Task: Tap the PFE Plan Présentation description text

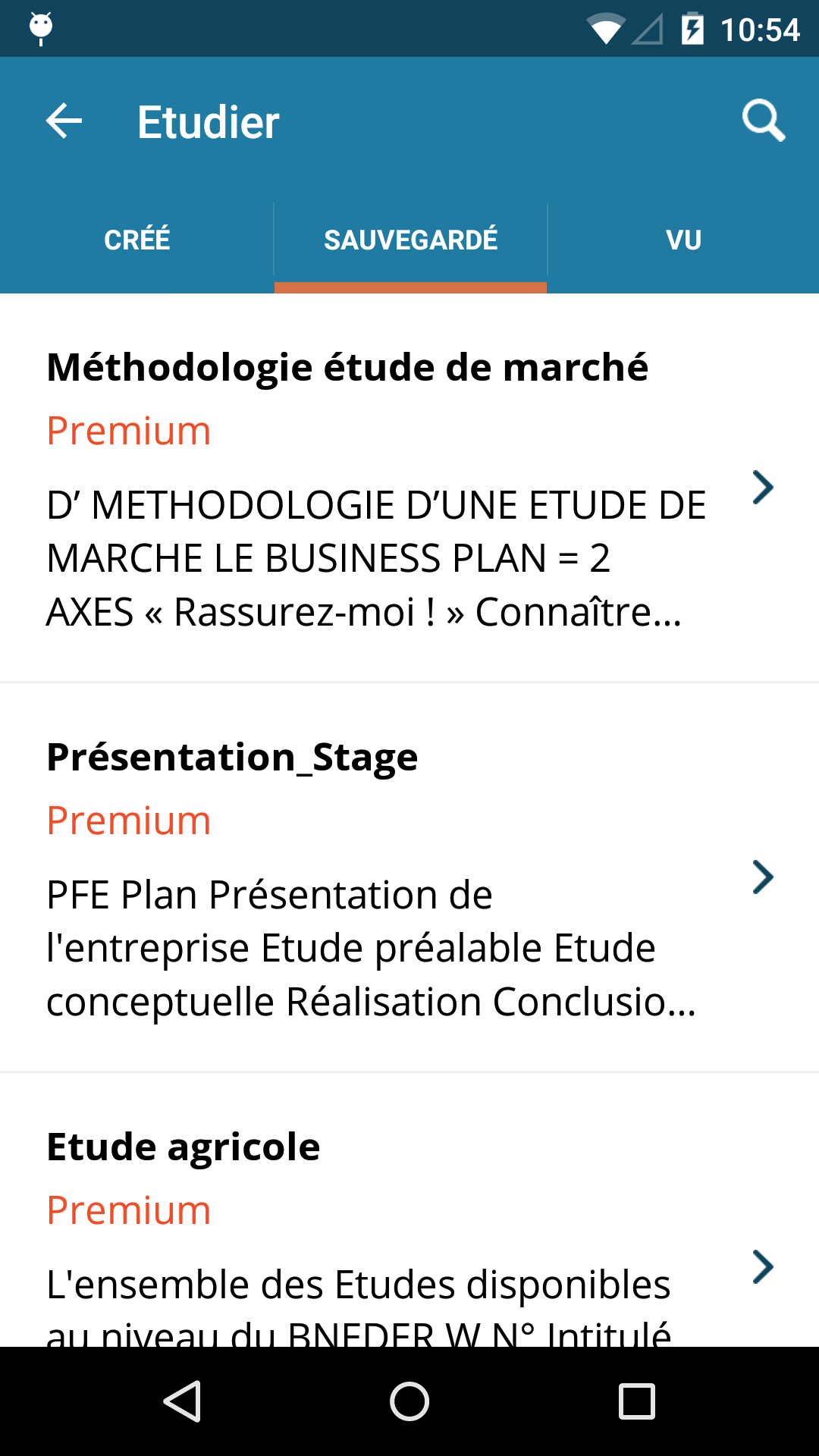Action: click(372, 948)
